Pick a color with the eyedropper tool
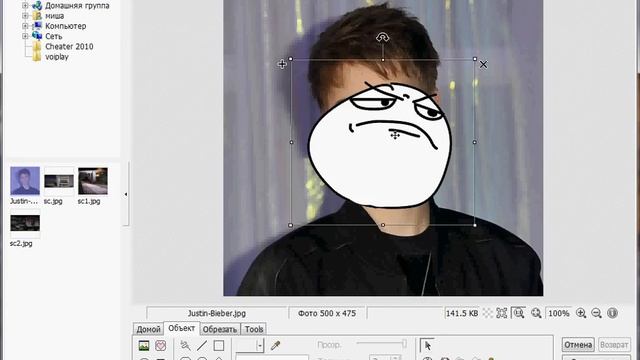This screenshot has height=360, width=640. (x=276, y=345)
